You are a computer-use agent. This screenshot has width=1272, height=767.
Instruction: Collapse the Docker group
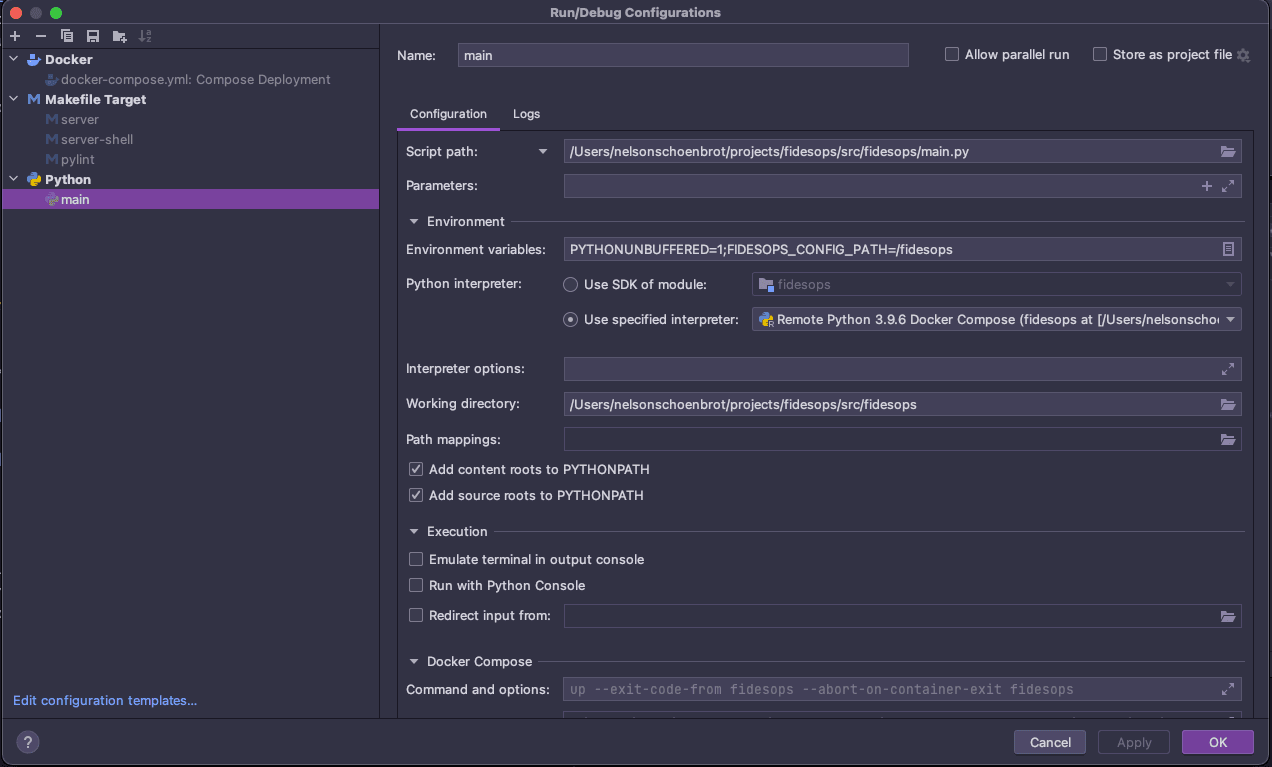(14, 59)
